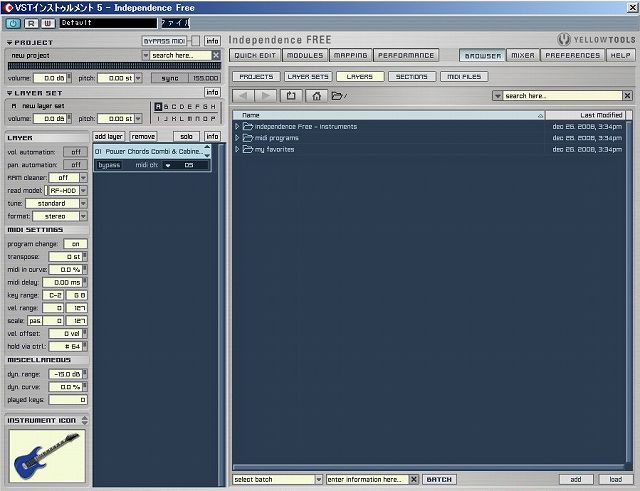This screenshot has height=491, width=640.
Task: Show LAYER SETS in browser
Action: [x=308, y=77]
